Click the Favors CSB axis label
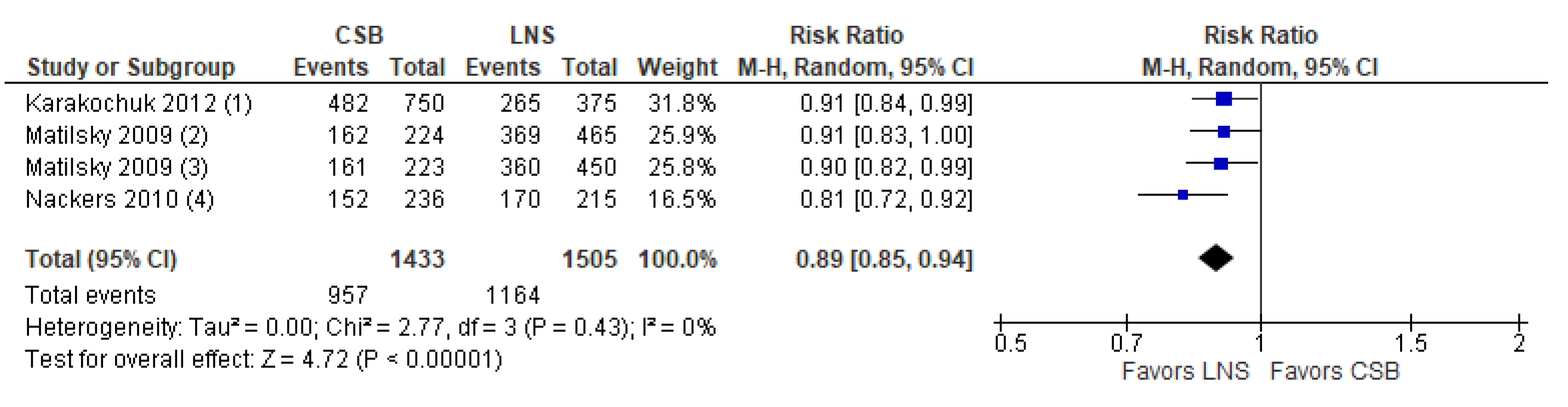Screen dimensions: 1568x407 (1334, 371)
